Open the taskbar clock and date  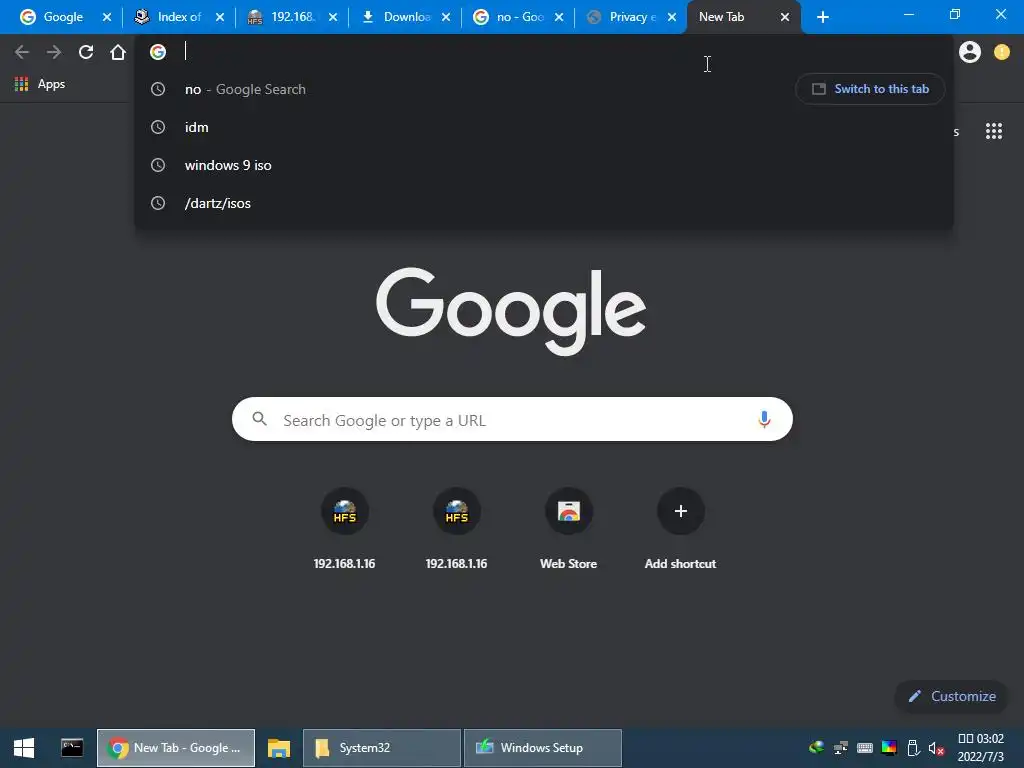980,748
